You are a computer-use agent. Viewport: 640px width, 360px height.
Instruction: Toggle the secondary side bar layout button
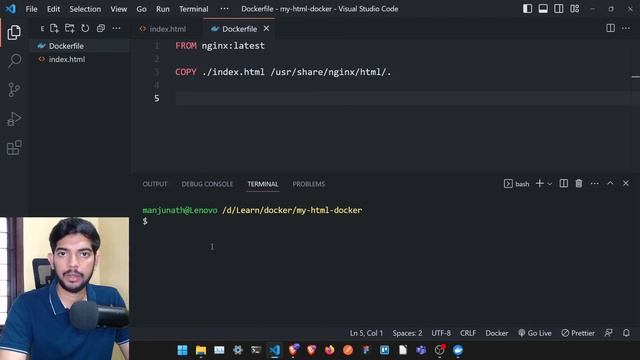(559, 9)
